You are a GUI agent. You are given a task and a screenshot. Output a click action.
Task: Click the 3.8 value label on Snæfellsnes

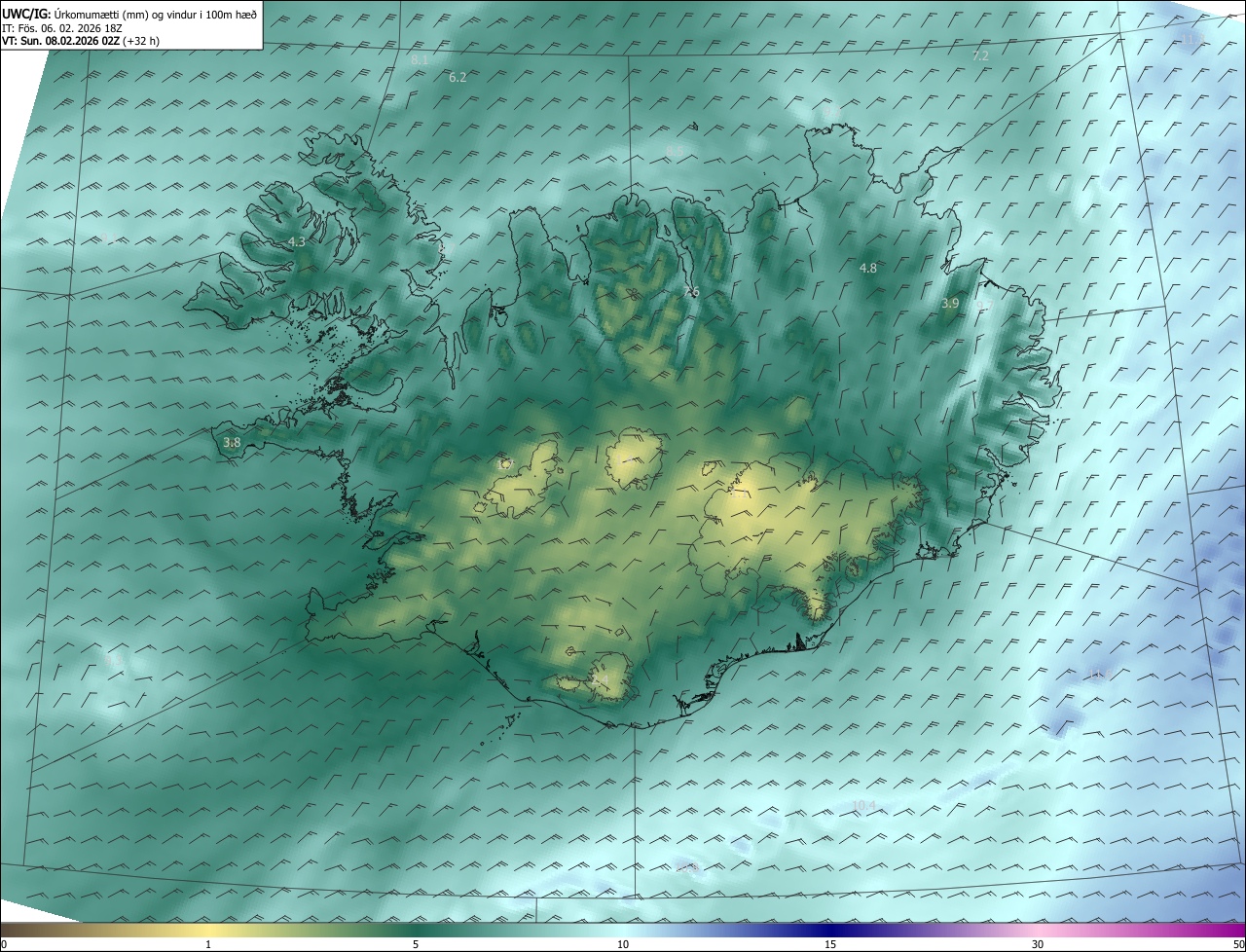232,443
